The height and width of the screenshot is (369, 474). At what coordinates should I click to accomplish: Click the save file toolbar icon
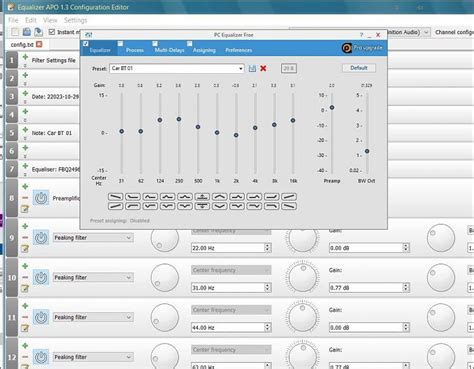click(x=27, y=32)
